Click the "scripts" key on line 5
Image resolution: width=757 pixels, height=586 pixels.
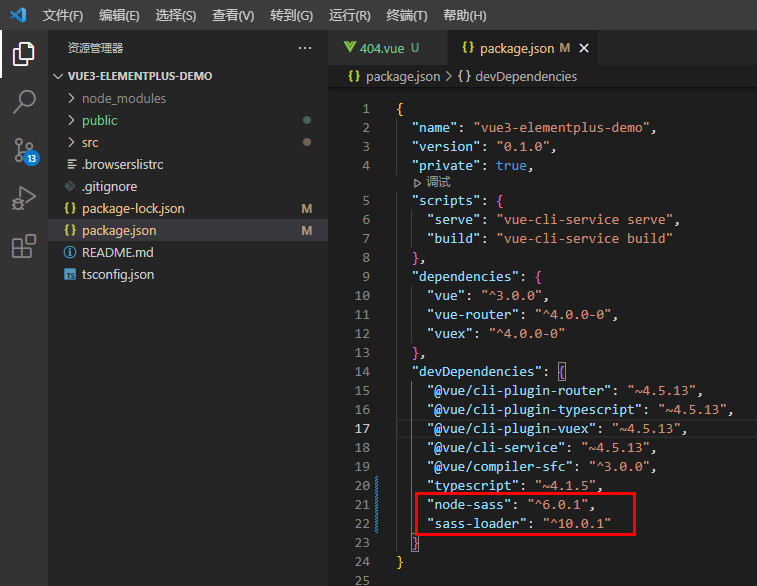(x=446, y=201)
